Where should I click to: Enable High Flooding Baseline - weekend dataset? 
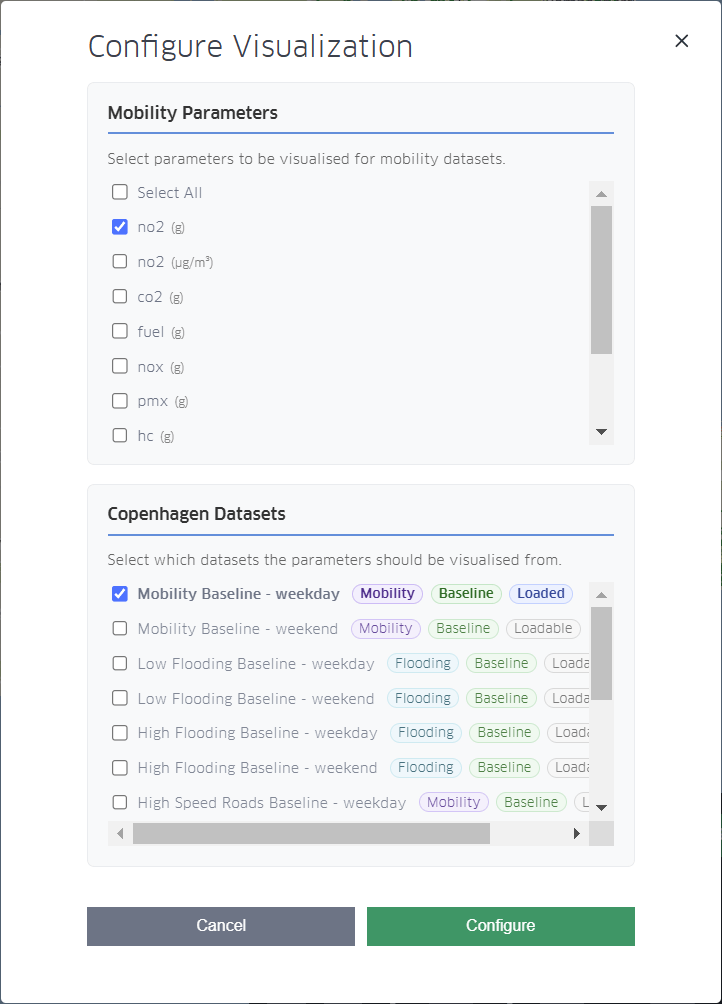(x=120, y=768)
